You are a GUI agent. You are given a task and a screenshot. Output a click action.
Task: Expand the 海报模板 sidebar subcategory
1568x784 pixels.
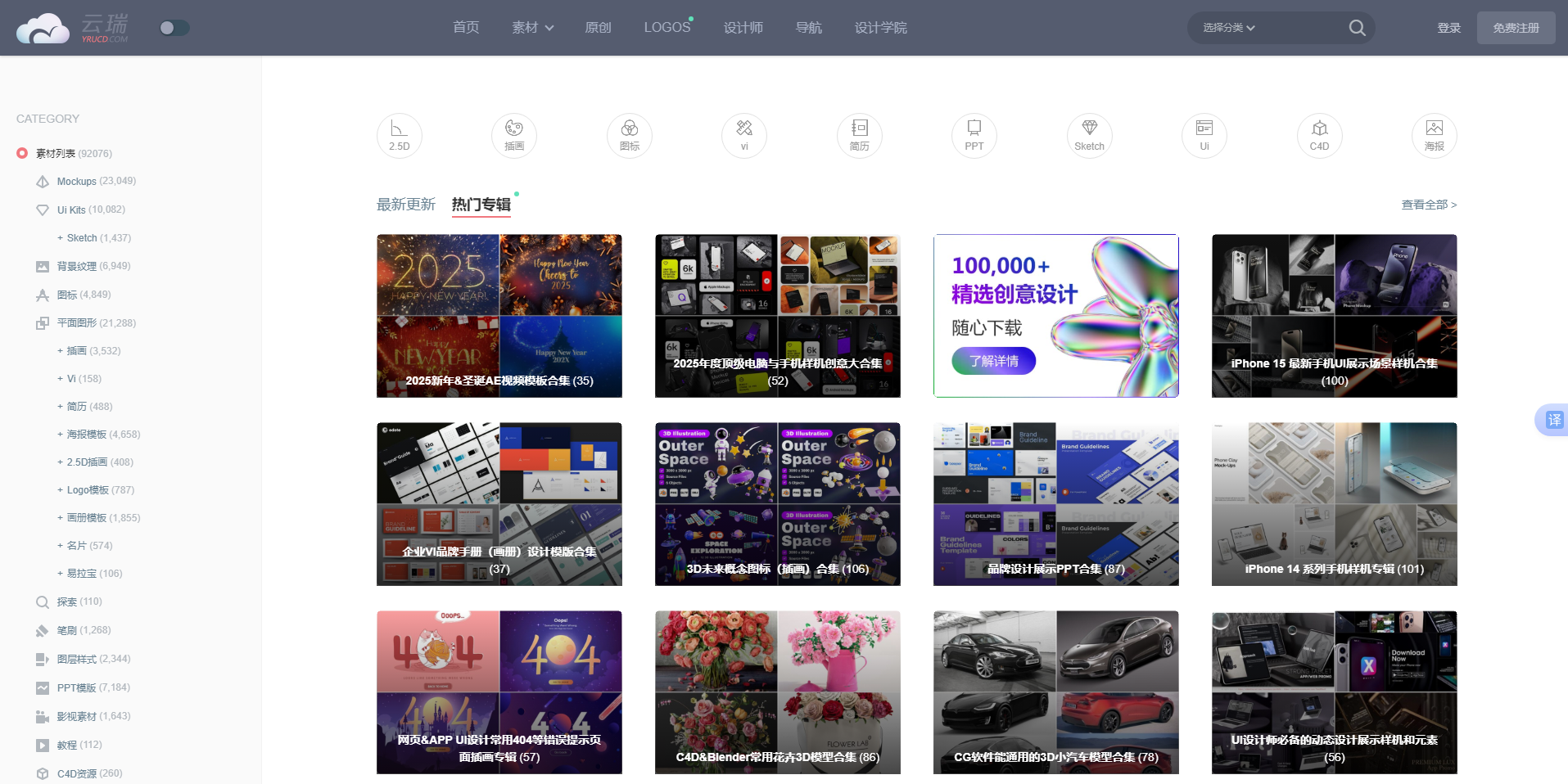[60, 435]
